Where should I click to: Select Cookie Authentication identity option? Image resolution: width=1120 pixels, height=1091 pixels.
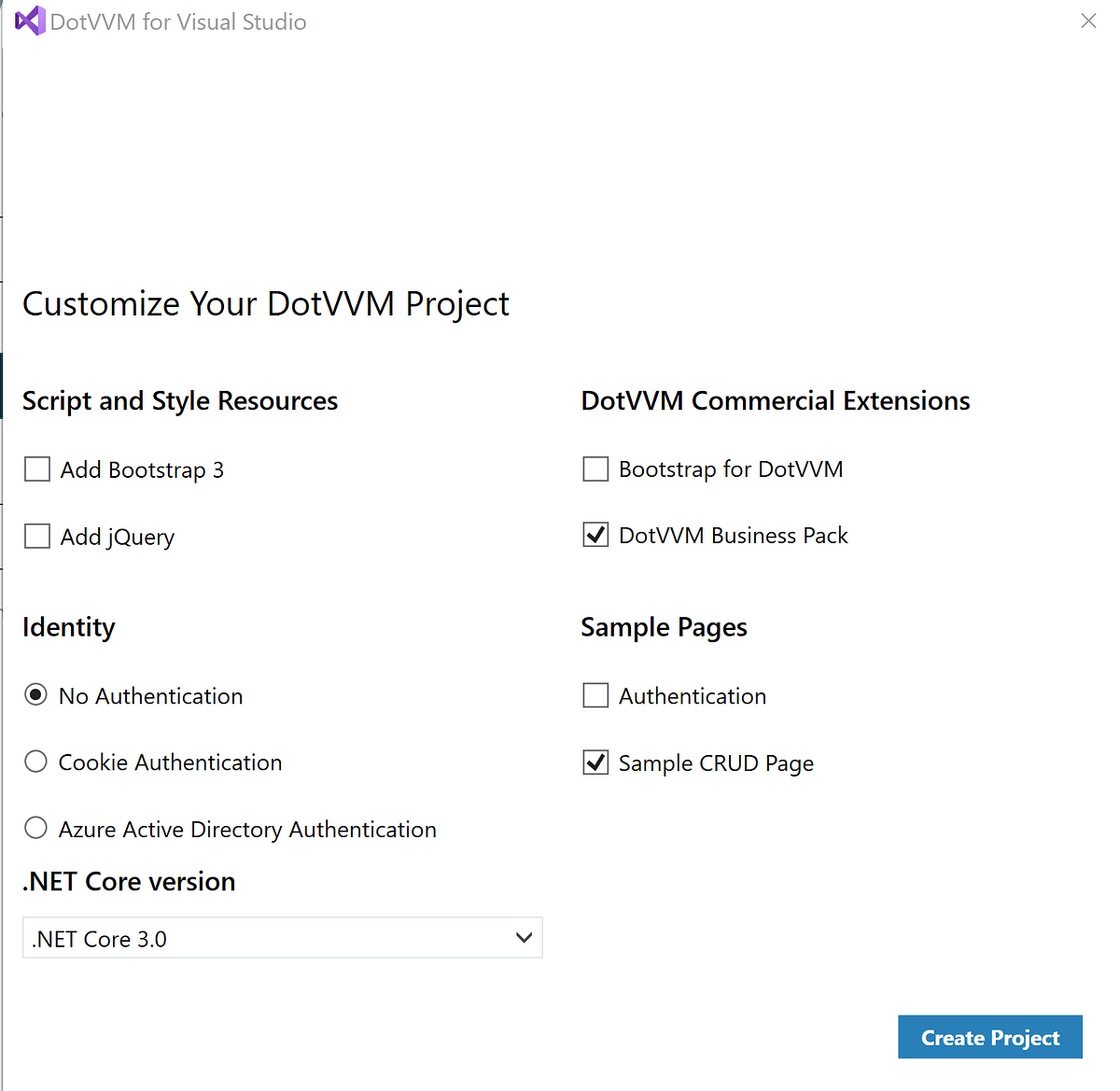(35, 761)
